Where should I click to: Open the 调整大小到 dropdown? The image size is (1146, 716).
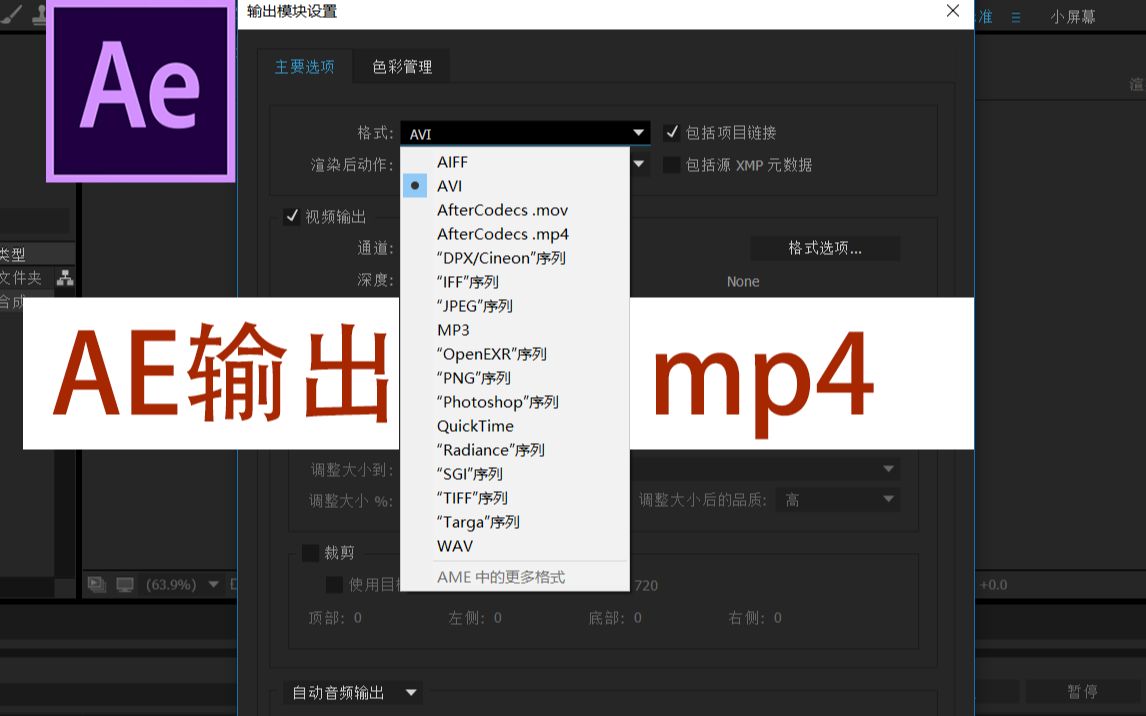(764, 469)
